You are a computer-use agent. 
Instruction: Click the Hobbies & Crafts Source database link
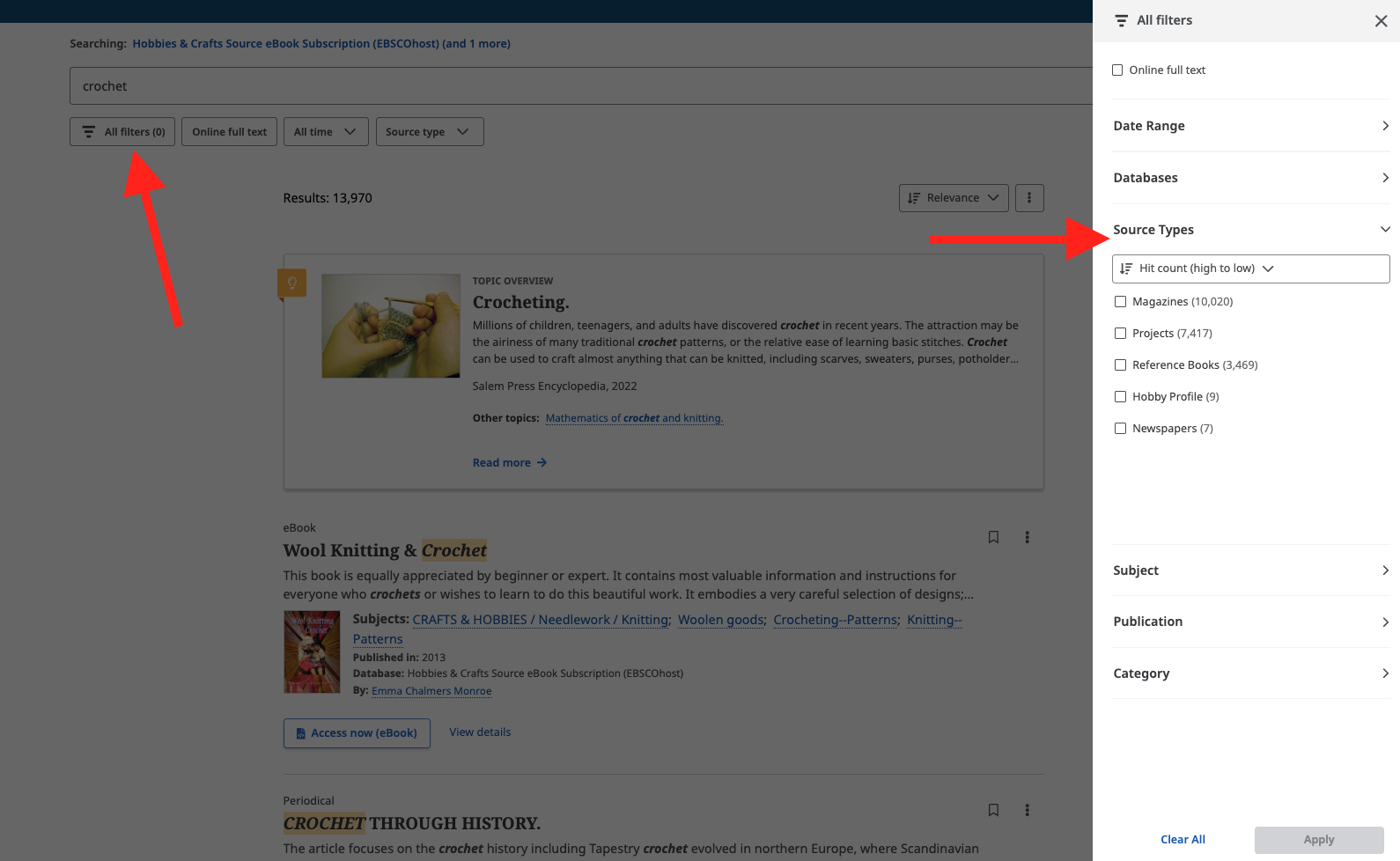coord(321,43)
